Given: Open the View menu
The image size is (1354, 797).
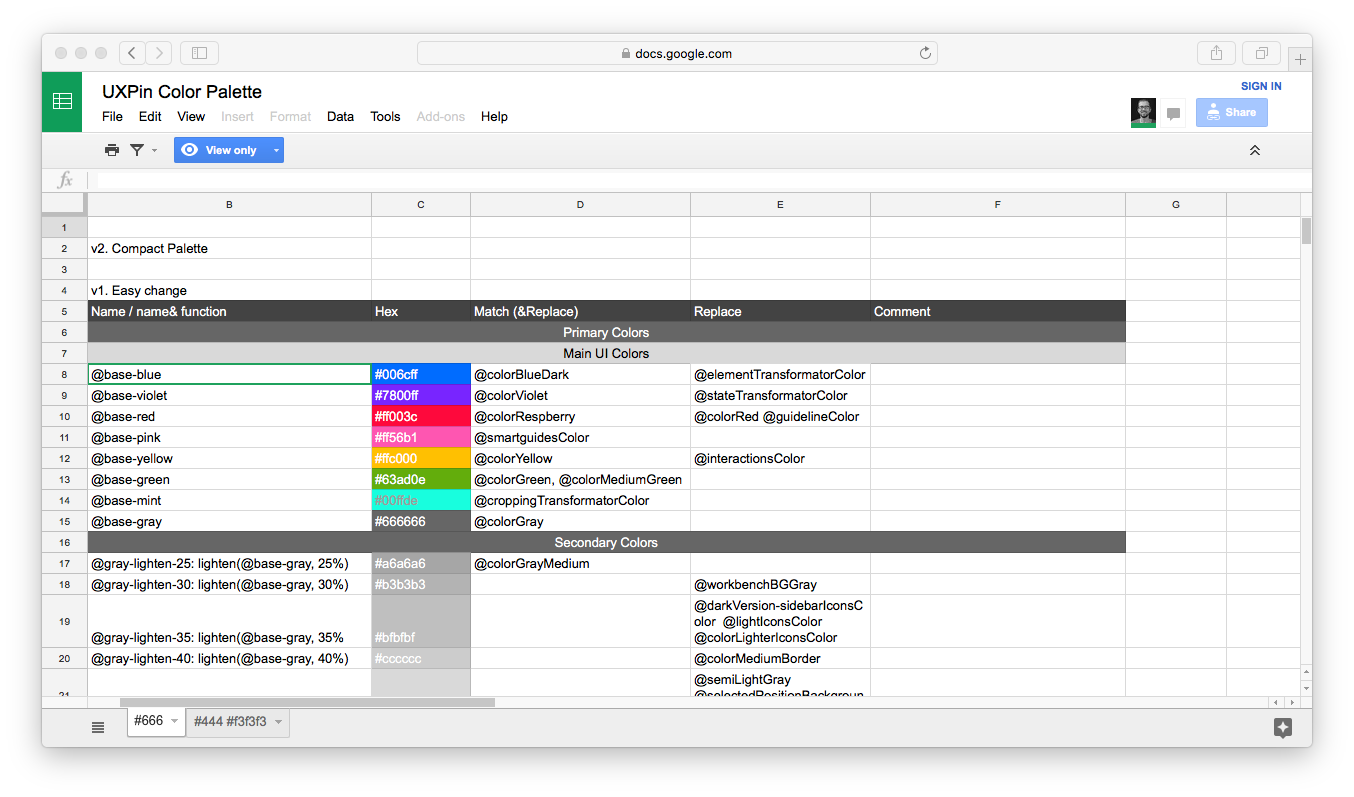Looking at the screenshot, I should click(x=191, y=116).
